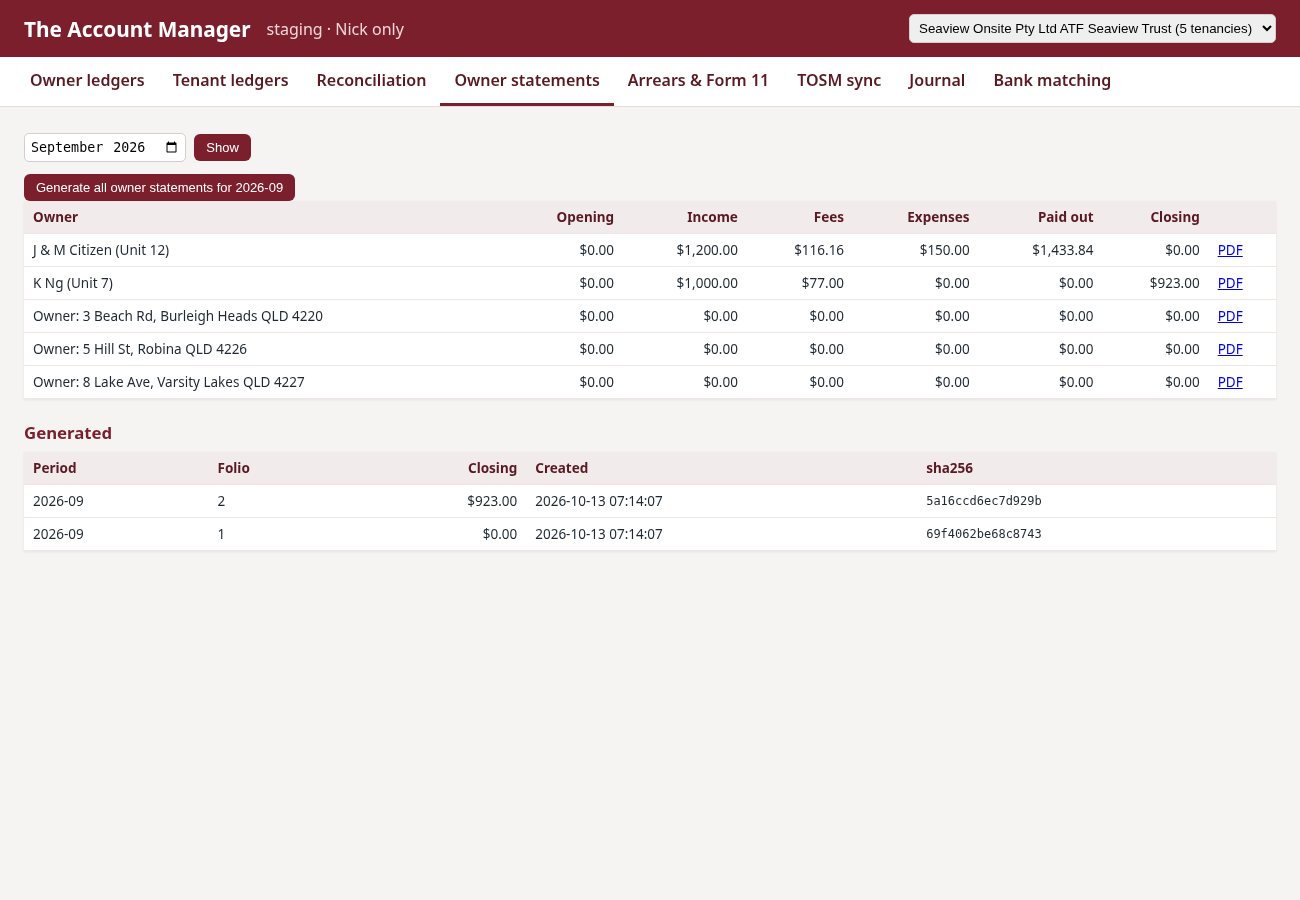The height and width of the screenshot is (900, 1300).
Task: Click the Owner: 5 Hill St, Robina row text
Action: (x=140, y=349)
